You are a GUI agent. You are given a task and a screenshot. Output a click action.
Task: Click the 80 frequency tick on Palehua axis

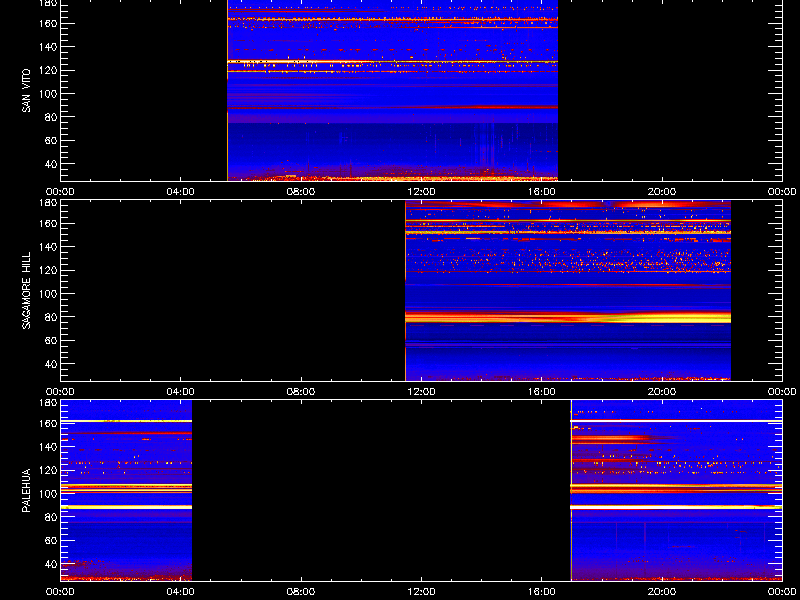[x=51, y=517]
